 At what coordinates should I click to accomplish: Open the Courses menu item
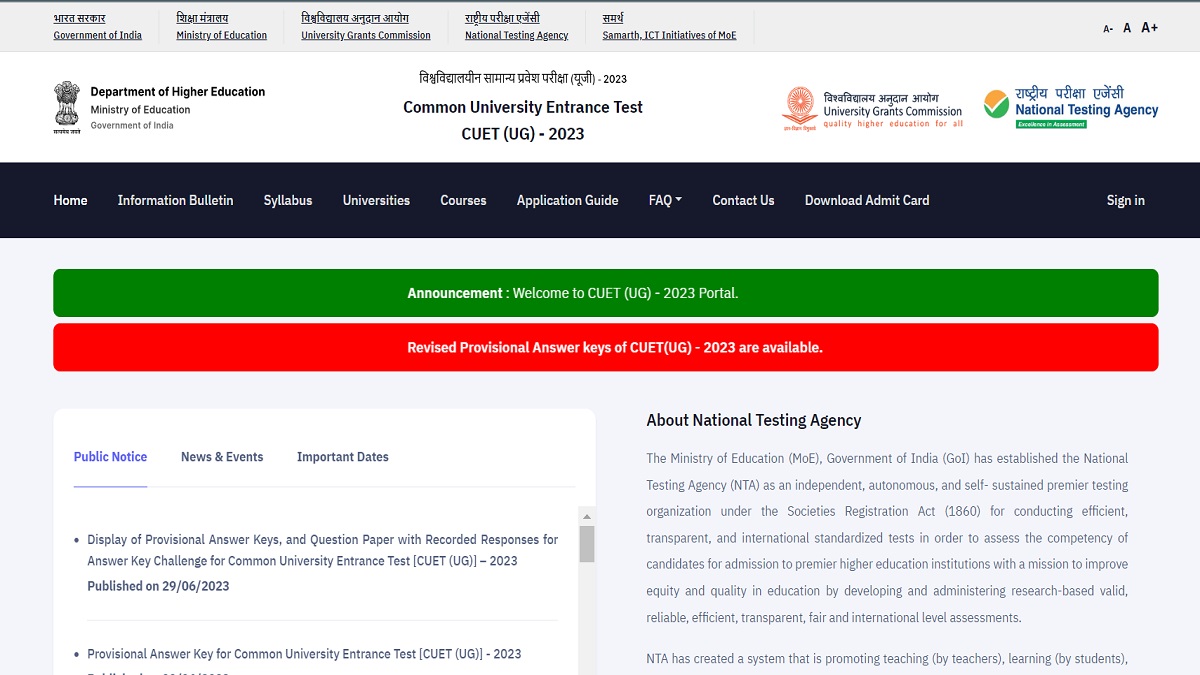point(463,200)
